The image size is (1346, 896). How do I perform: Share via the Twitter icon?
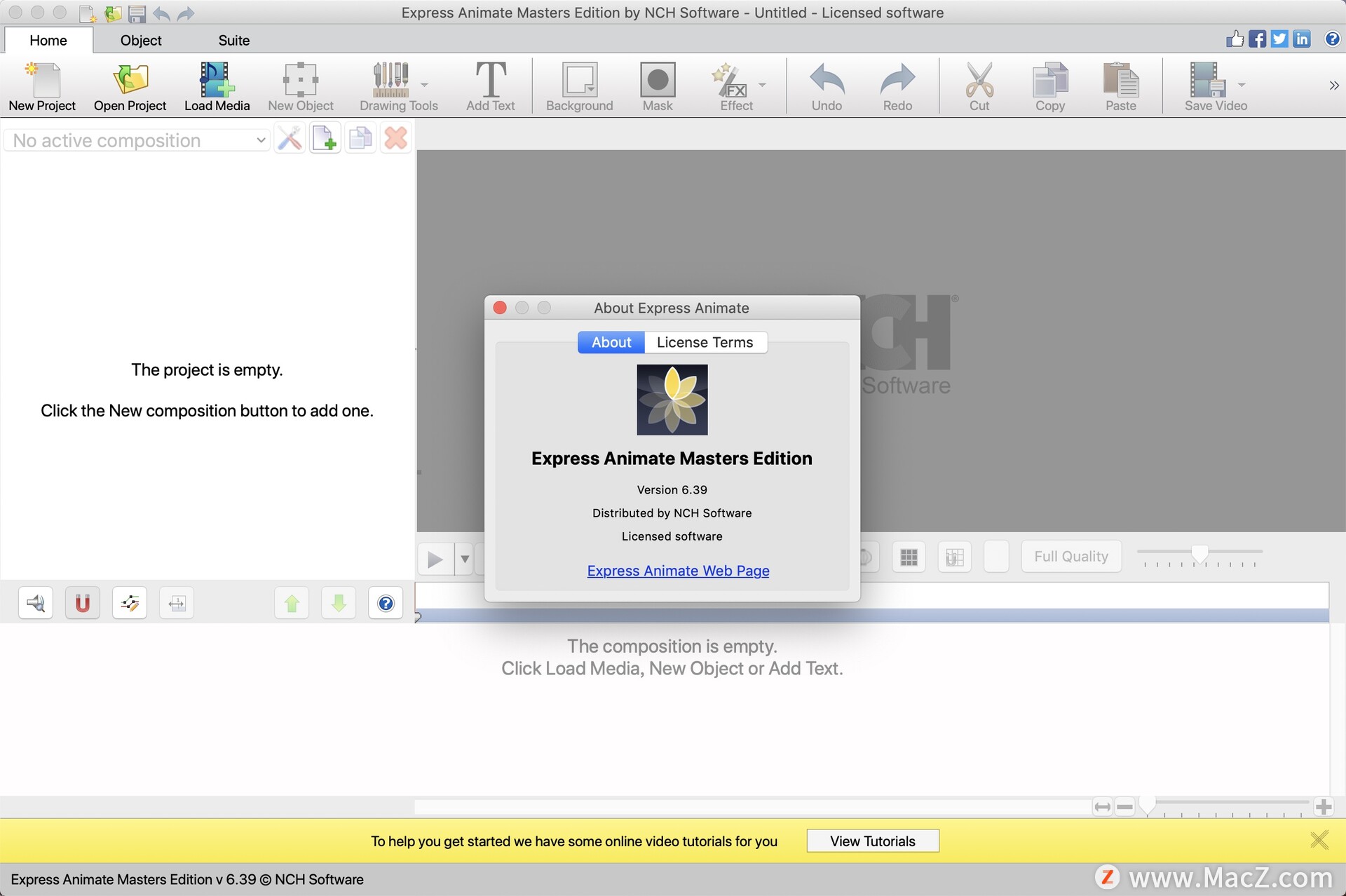[1279, 39]
